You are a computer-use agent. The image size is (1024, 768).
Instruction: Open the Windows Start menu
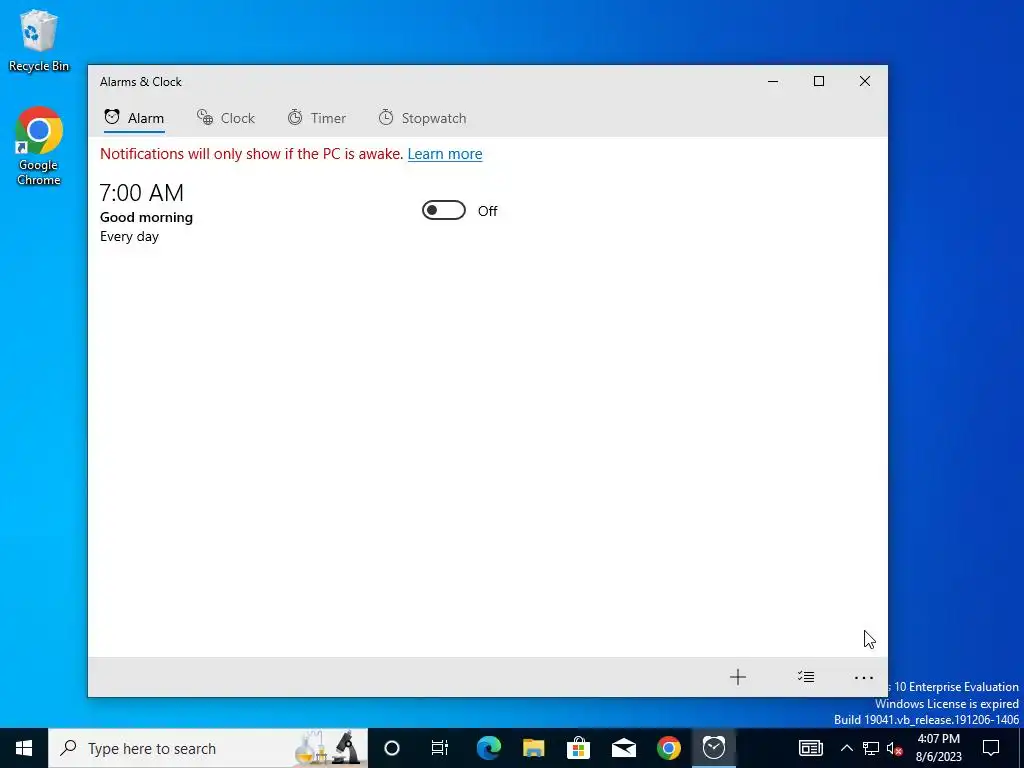tap(24, 748)
